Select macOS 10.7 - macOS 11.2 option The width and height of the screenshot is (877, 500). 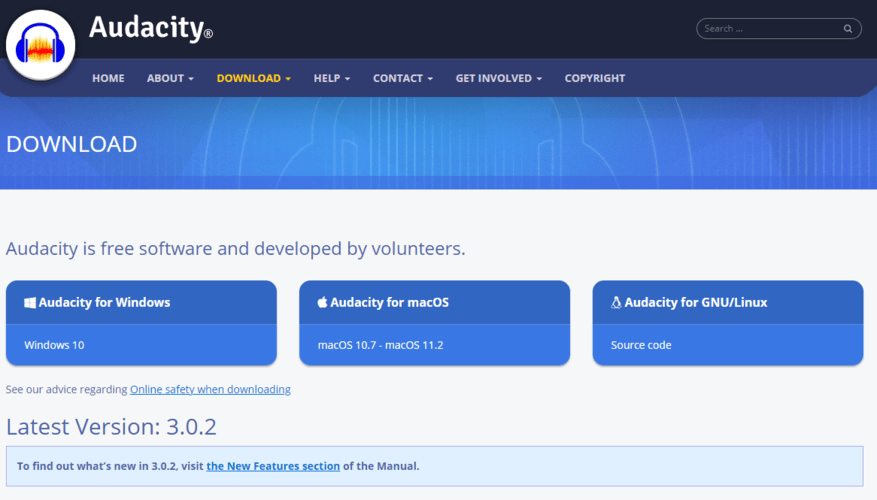[380, 345]
